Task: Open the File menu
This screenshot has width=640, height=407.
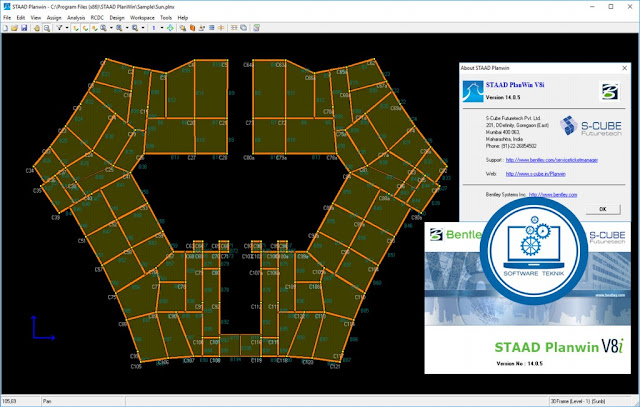Action: pos(7,18)
